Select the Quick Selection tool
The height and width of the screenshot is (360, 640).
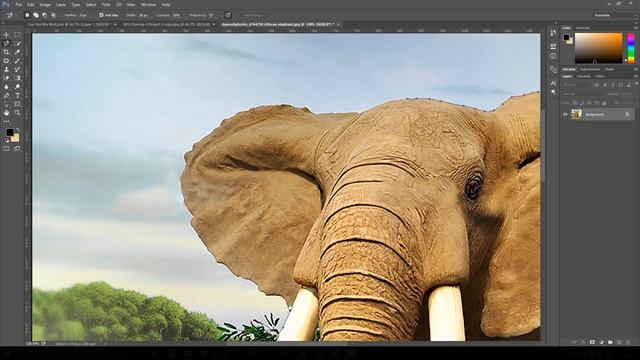tap(17, 44)
